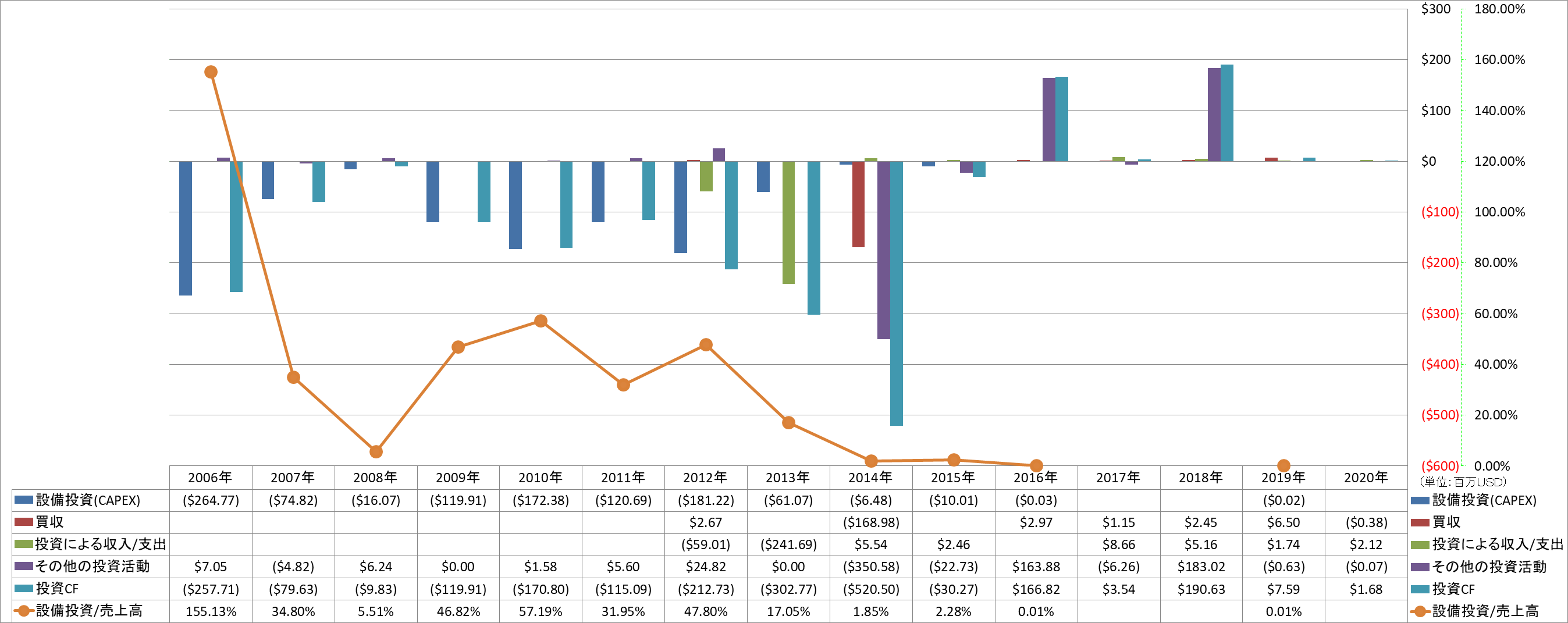This screenshot has width=1568, height=623.
Task: Click the 2010 orange line data point
Action: click(541, 321)
